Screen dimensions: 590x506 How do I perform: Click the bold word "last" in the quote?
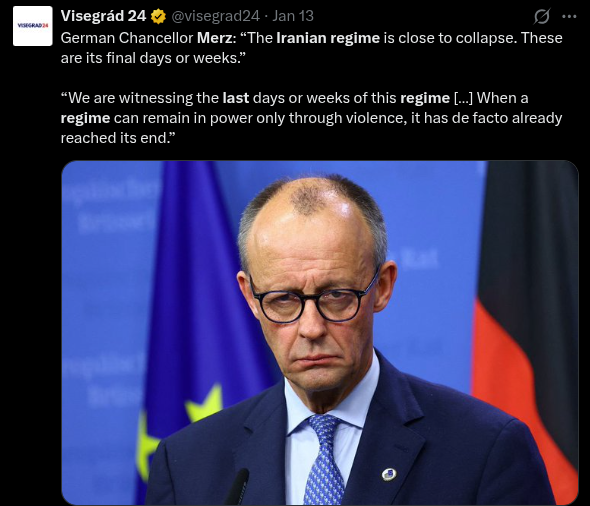click(236, 98)
